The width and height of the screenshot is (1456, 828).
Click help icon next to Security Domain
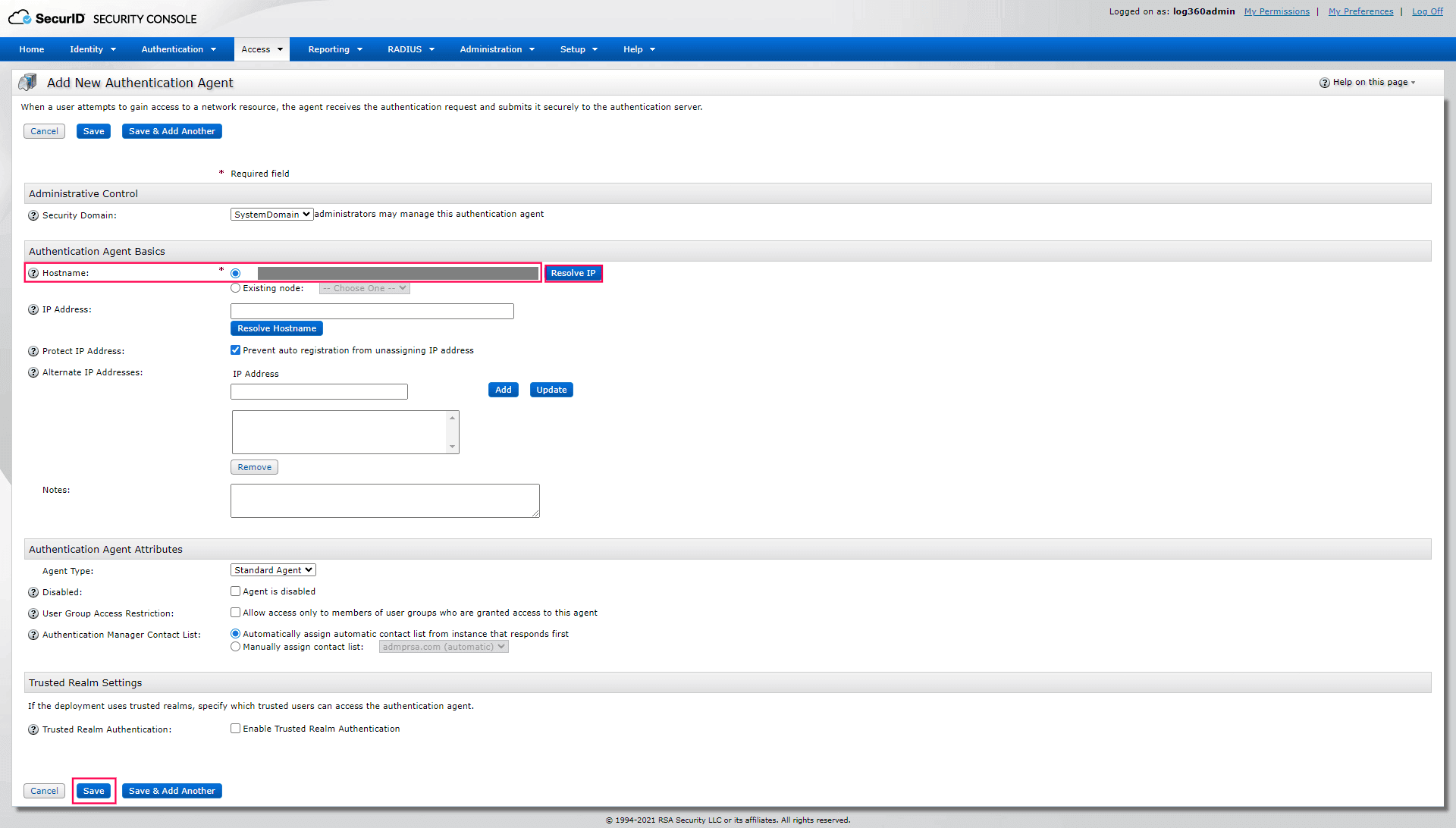pyautogui.click(x=33, y=215)
